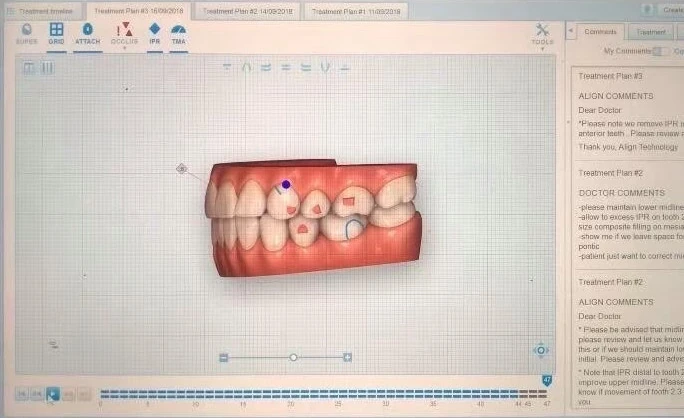Switch to Treatment Plan #2 14/09/2018 tab
Image resolution: width=684 pixels, height=418 pixels.
click(x=246, y=10)
